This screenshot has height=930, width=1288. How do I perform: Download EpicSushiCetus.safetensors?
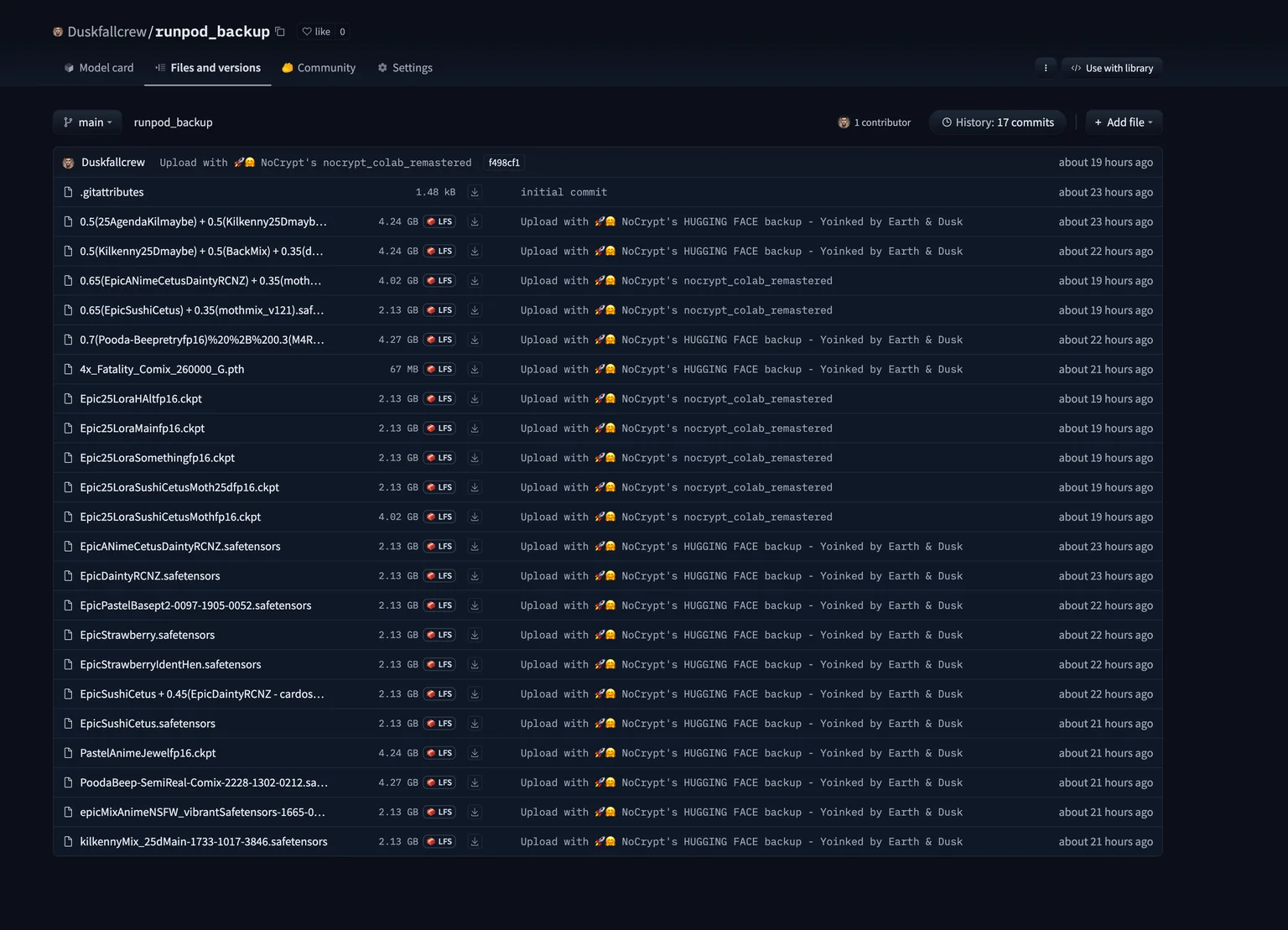[475, 724]
